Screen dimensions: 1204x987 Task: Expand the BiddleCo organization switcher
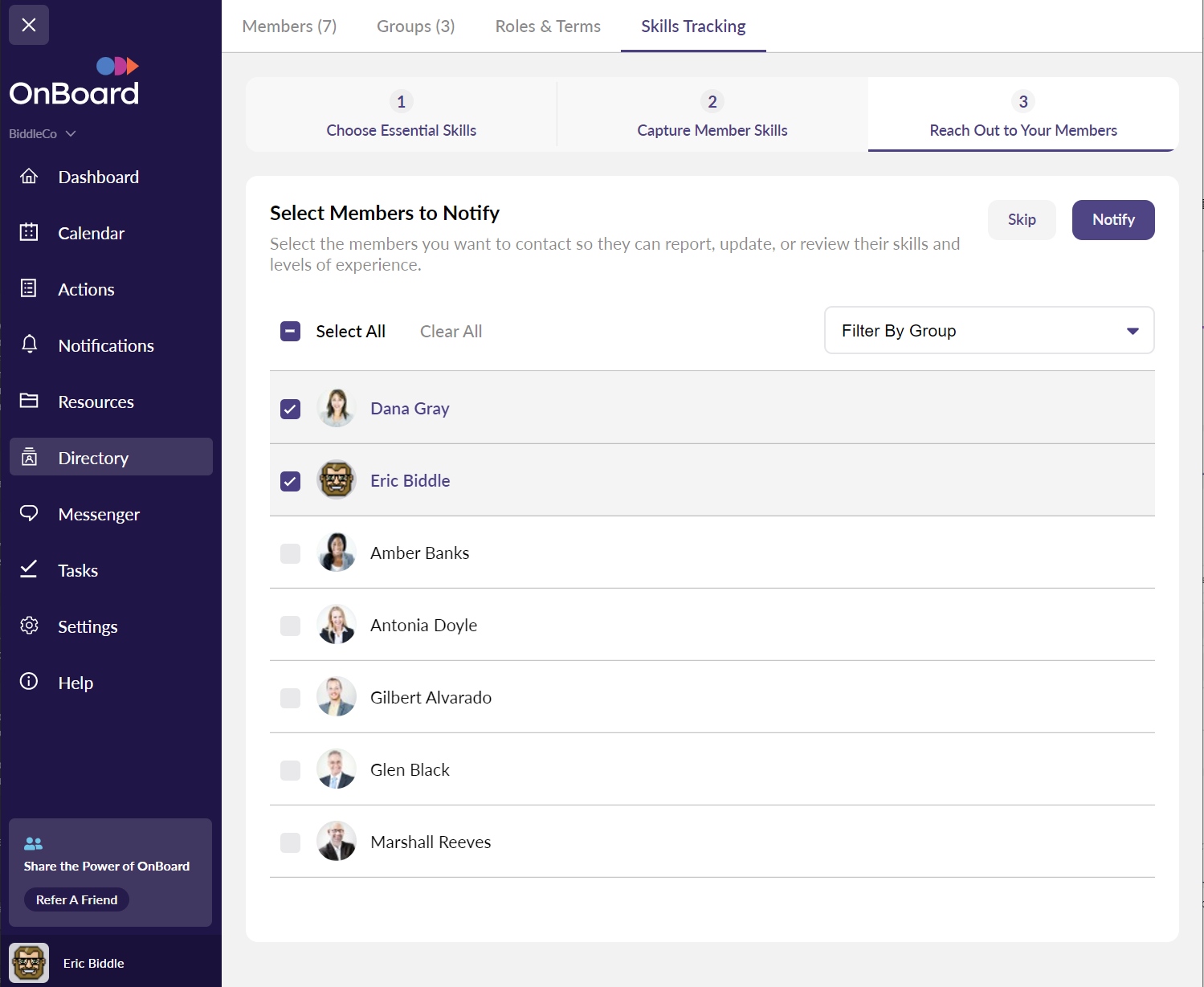click(x=43, y=134)
